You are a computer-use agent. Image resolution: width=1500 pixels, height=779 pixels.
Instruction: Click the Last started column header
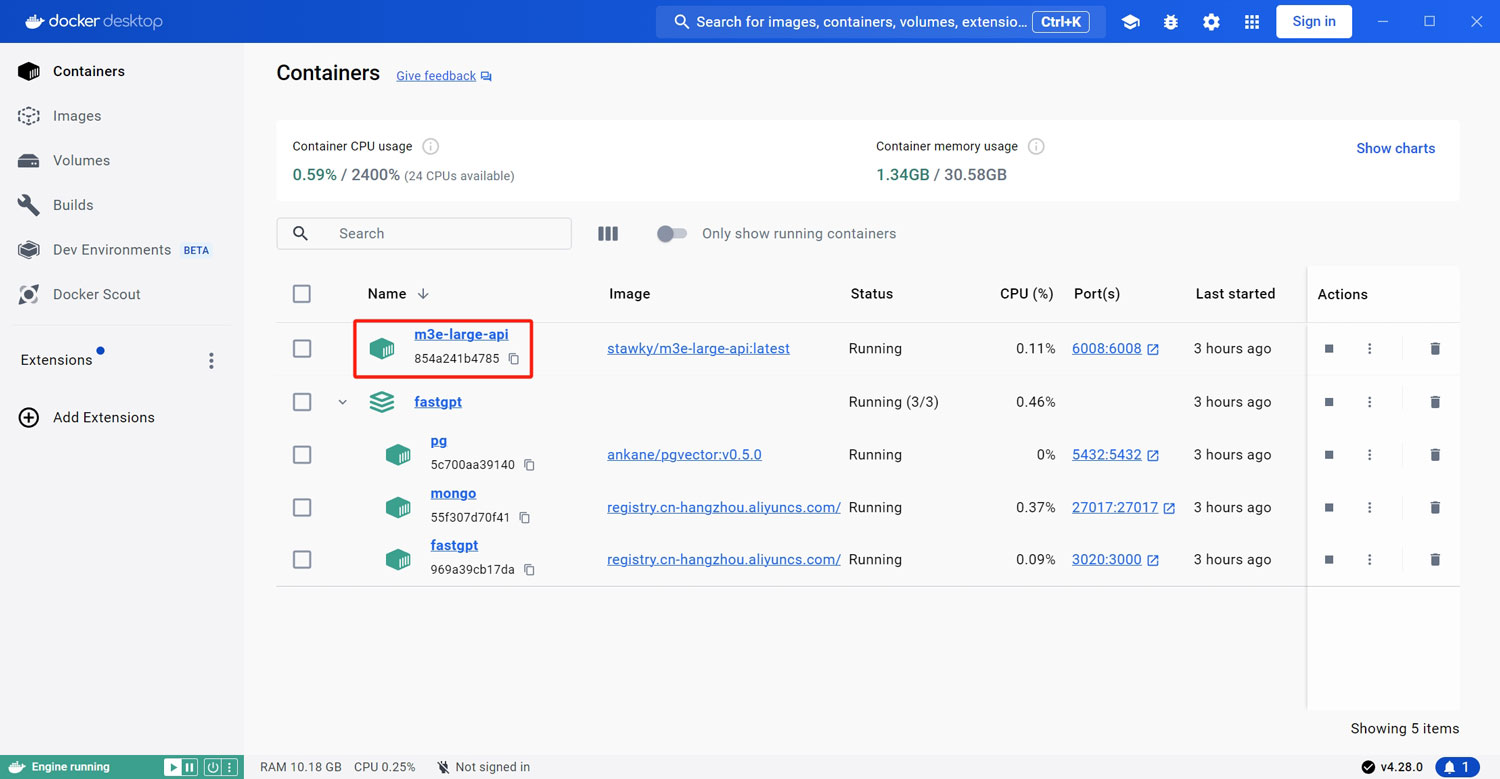click(x=1235, y=294)
